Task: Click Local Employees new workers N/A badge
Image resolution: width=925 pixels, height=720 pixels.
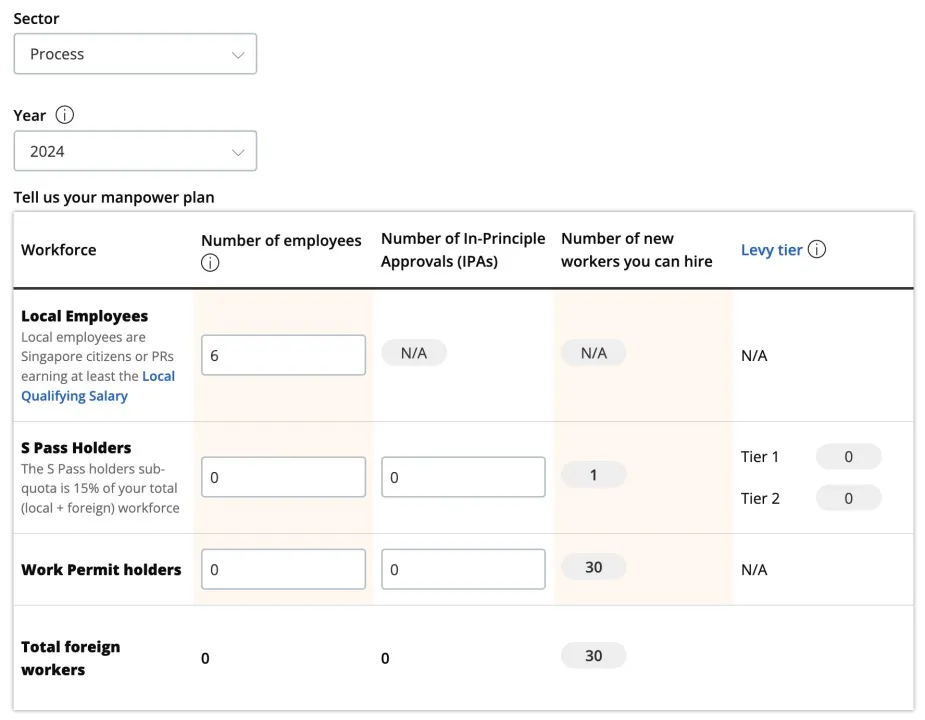Action: tap(593, 353)
